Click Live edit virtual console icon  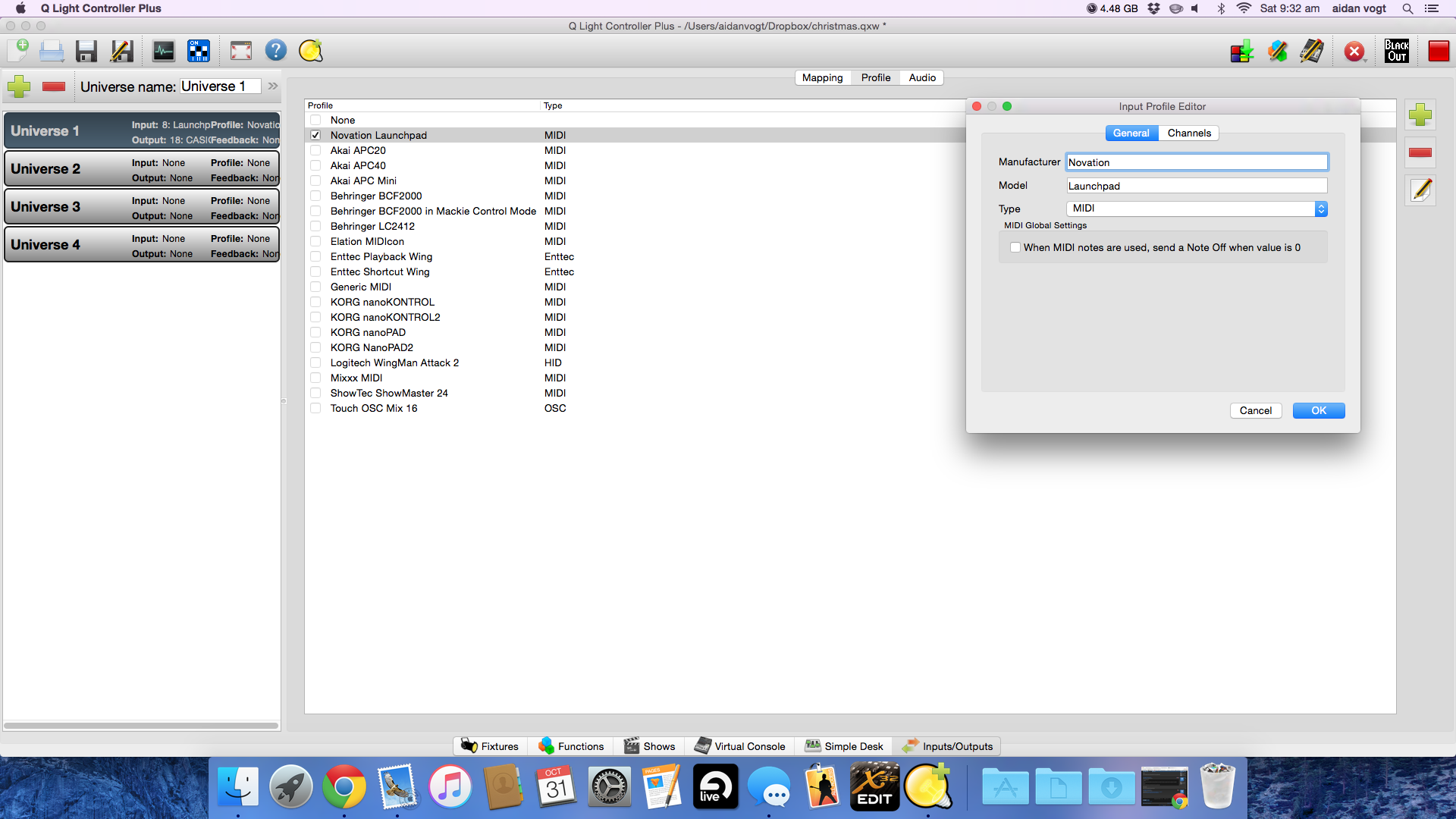[1312, 52]
